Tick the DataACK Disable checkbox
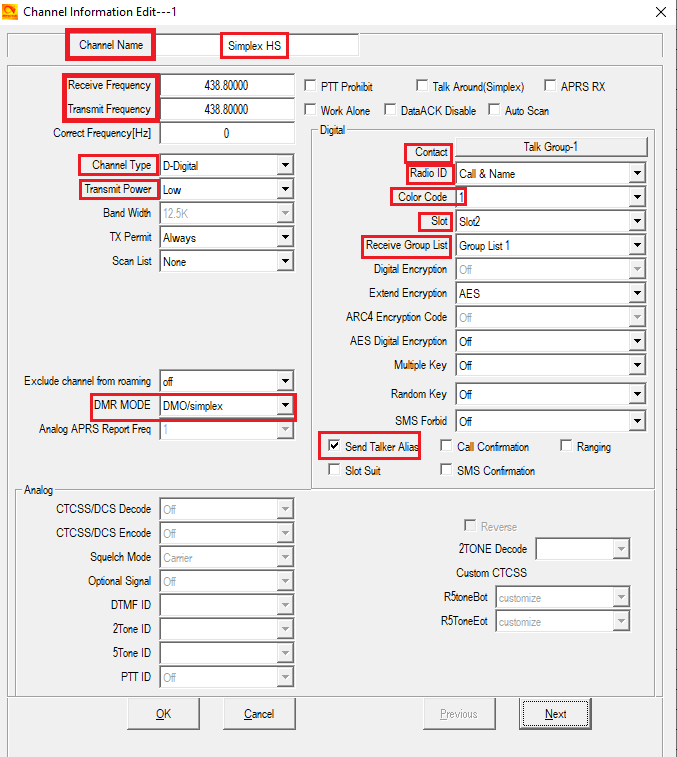Screen dimensions: 677x757 pos(390,110)
